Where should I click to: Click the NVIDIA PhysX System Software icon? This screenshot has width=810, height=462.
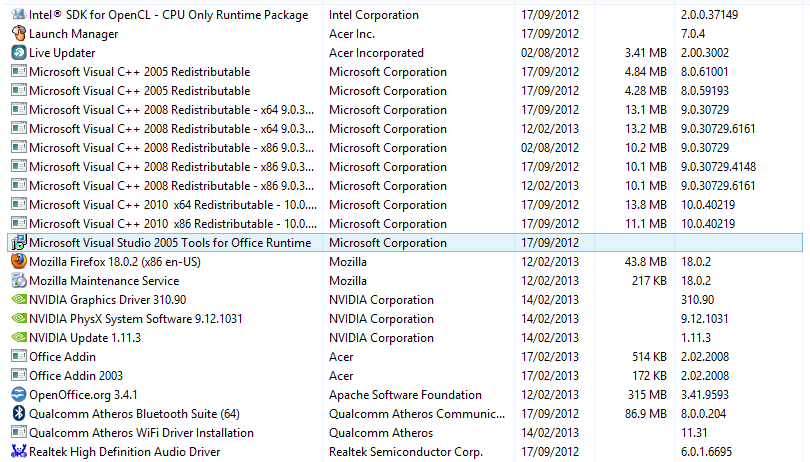(19, 318)
